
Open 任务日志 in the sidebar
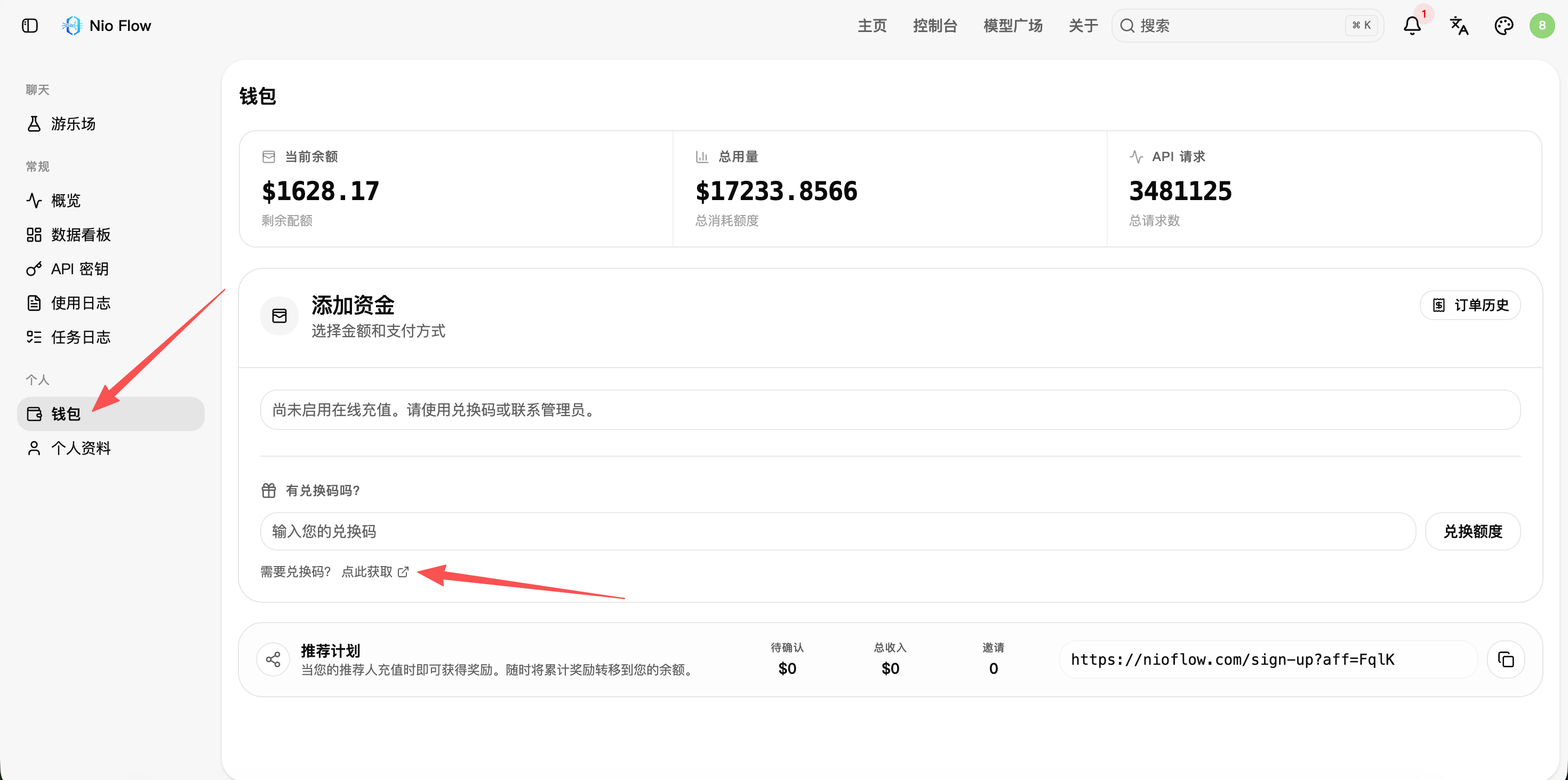point(111,337)
